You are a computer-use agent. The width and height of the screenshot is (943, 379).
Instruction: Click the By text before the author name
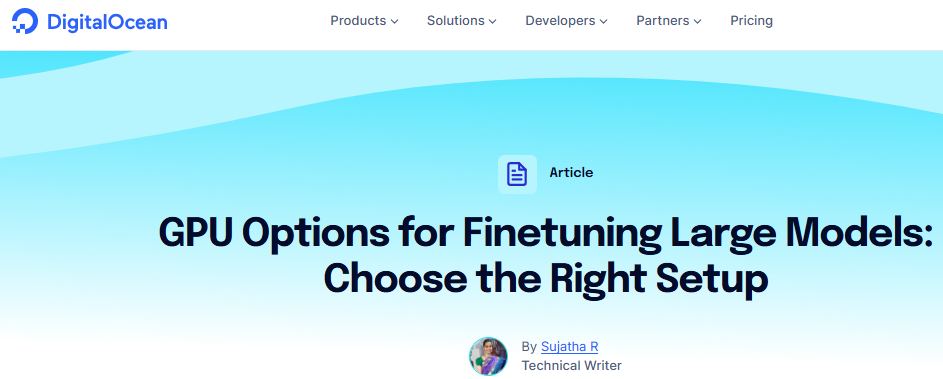coord(529,347)
